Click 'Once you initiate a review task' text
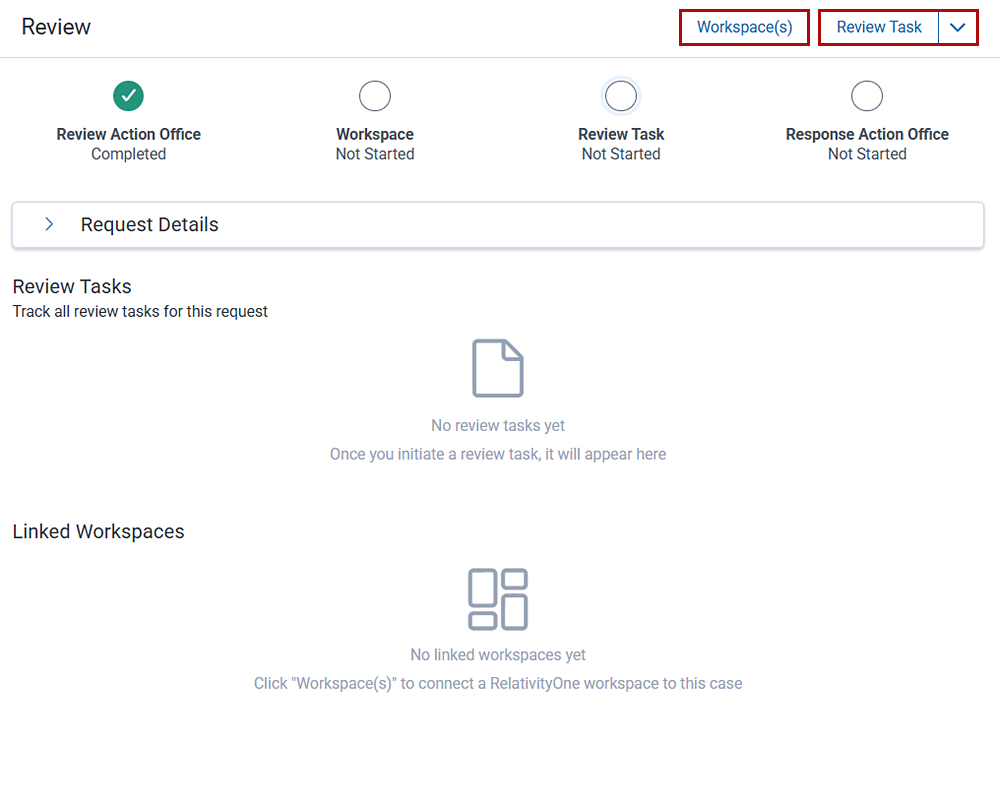 coord(498,454)
